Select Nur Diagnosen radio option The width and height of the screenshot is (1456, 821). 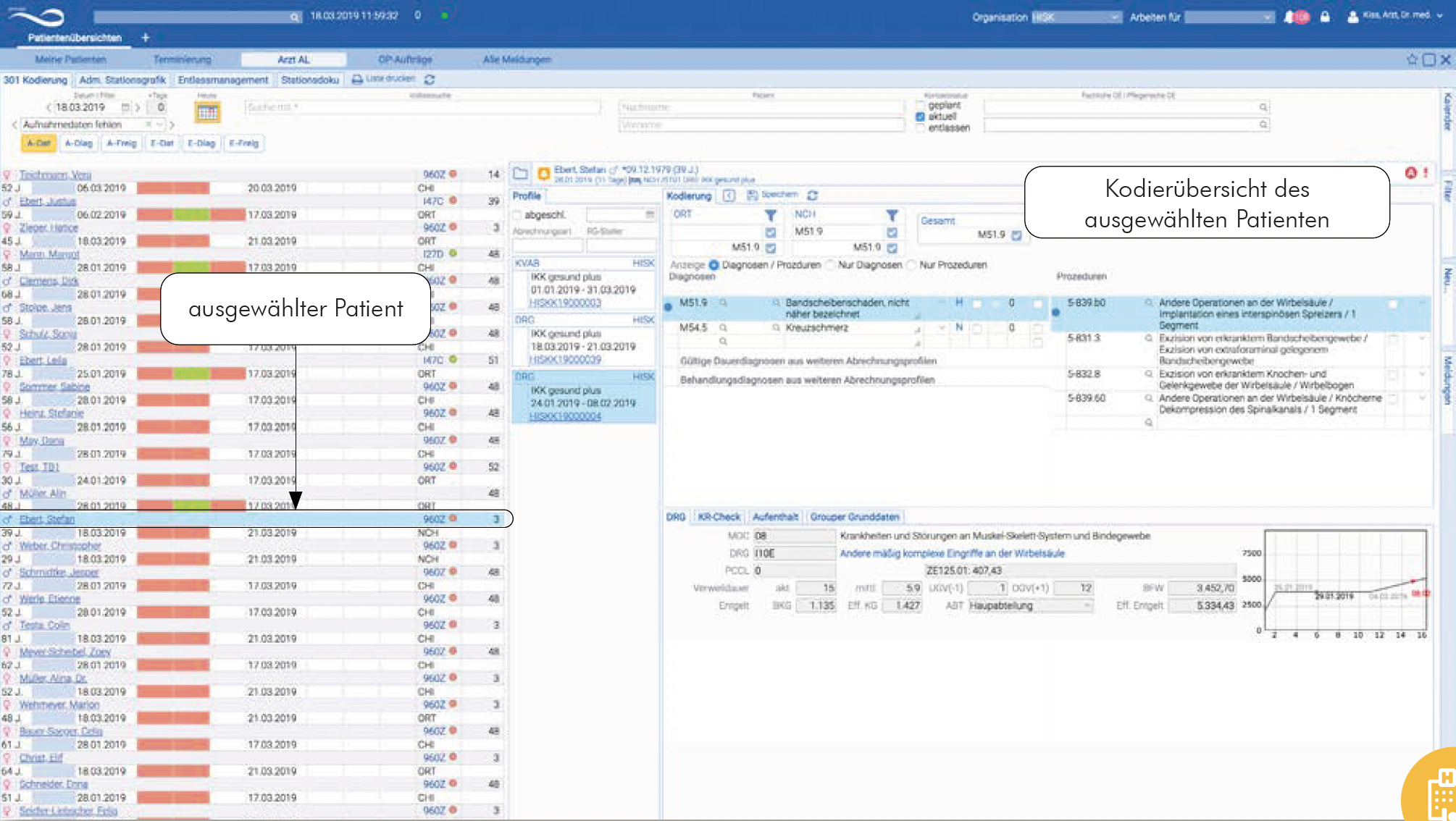(x=831, y=265)
